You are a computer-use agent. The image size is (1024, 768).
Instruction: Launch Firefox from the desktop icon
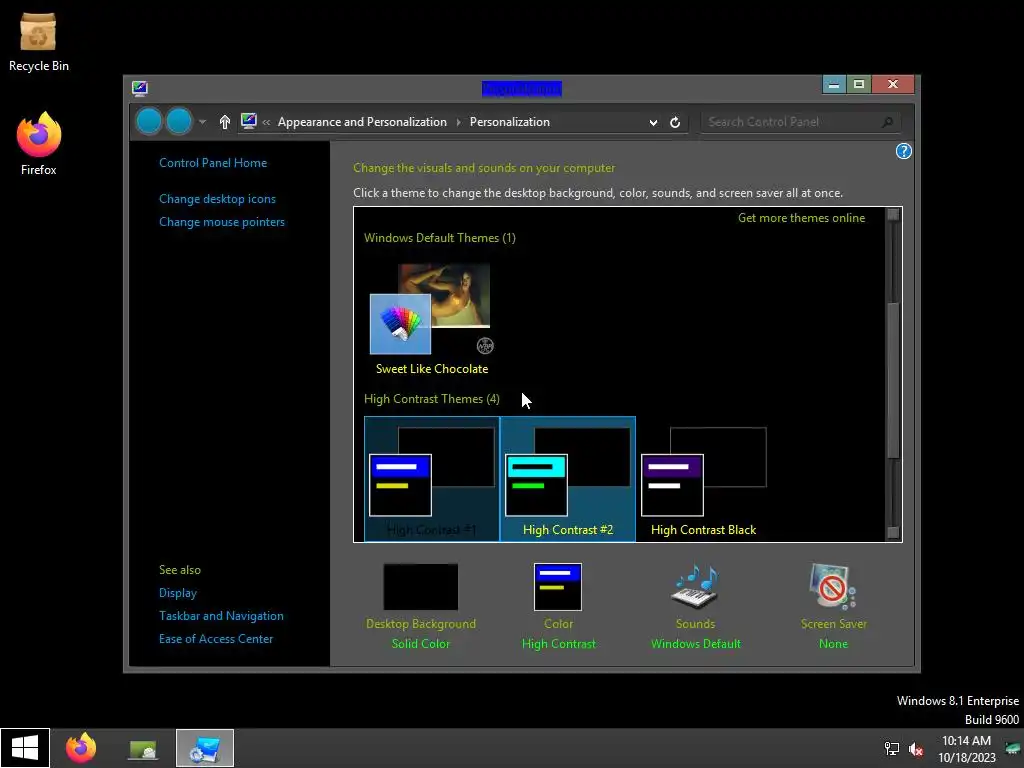(39, 144)
